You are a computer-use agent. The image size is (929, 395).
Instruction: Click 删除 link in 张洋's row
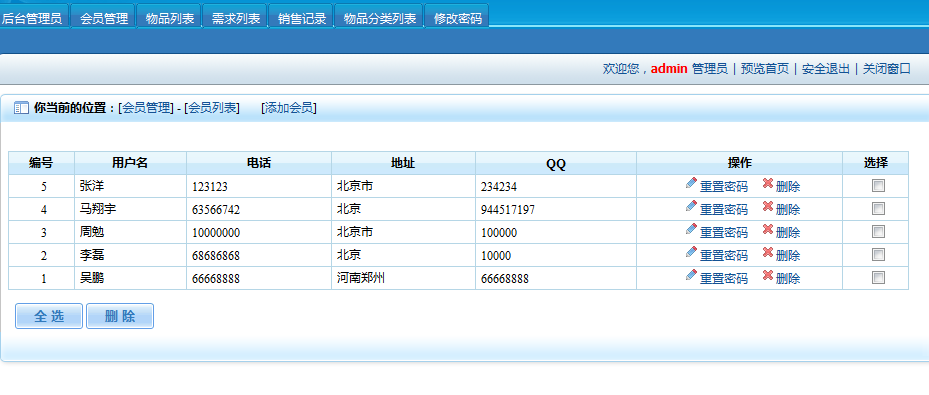coord(788,187)
